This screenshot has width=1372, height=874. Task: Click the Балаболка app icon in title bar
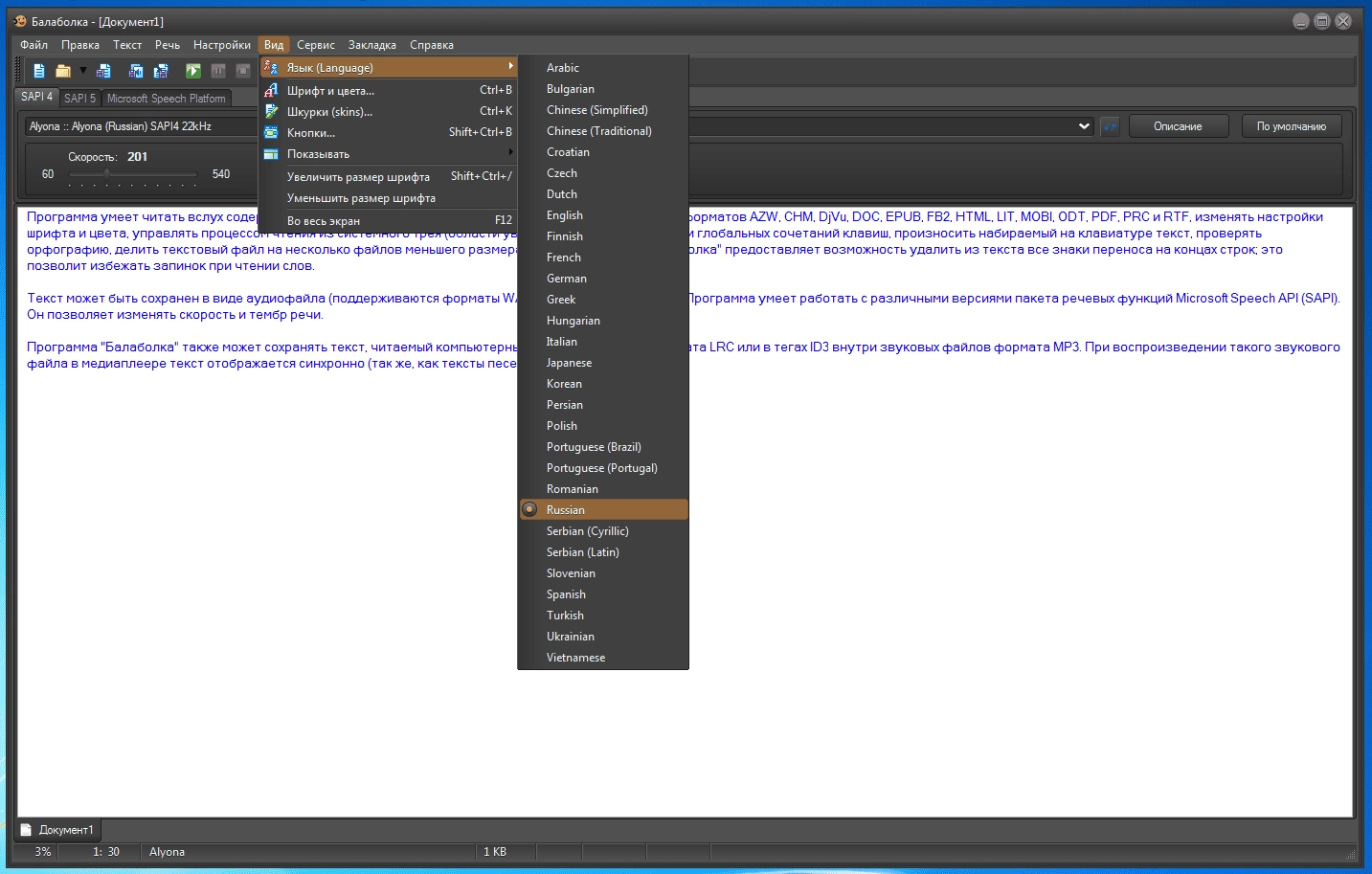pyautogui.click(x=20, y=21)
